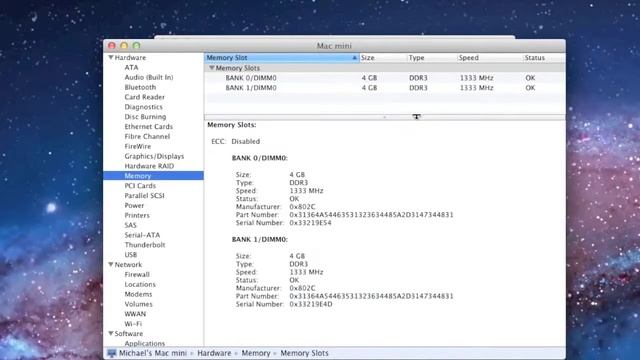
Task: Open Ethernet Cards entry
Action: click(149, 127)
